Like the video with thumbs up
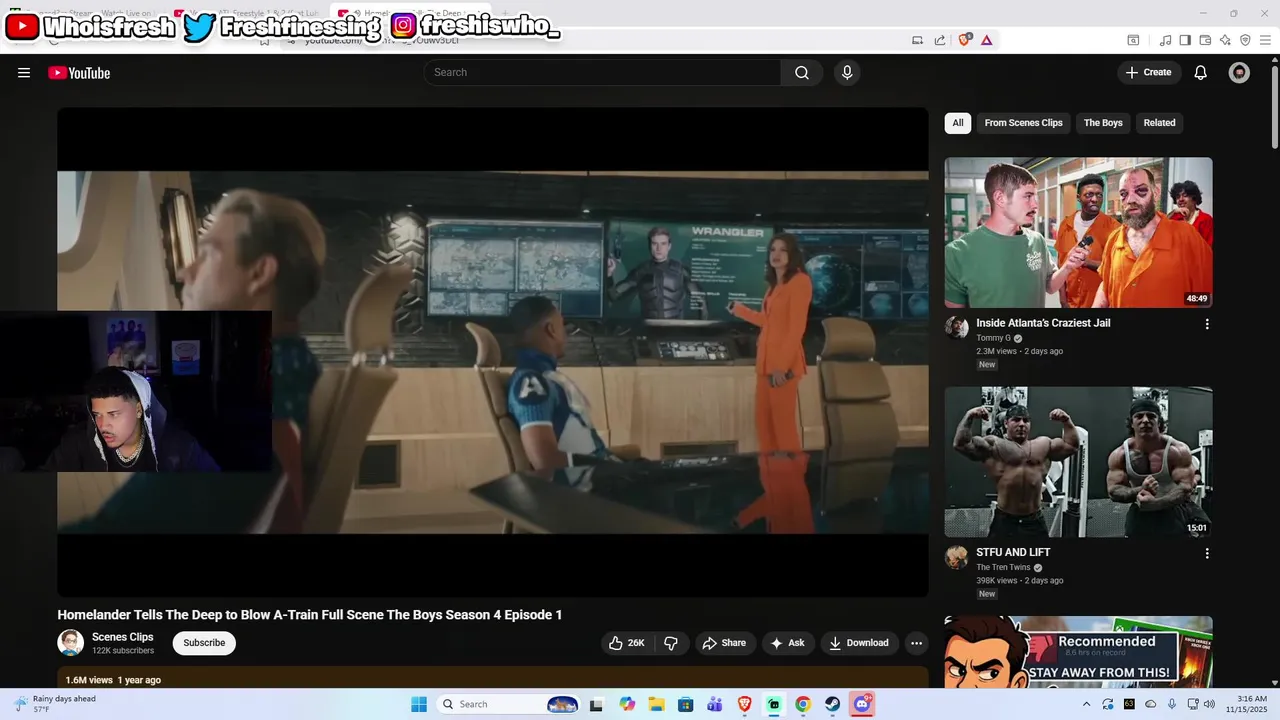This screenshot has width=1280, height=720. click(x=627, y=643)
